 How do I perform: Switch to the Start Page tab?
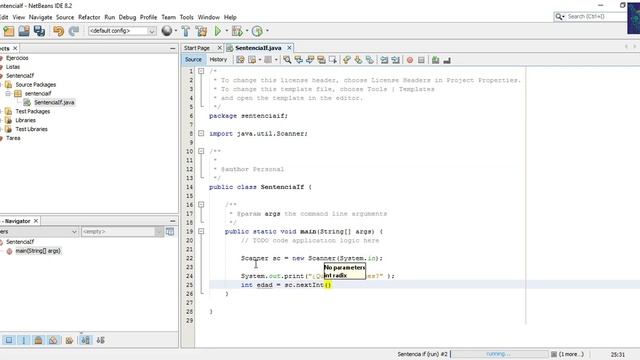197,48
